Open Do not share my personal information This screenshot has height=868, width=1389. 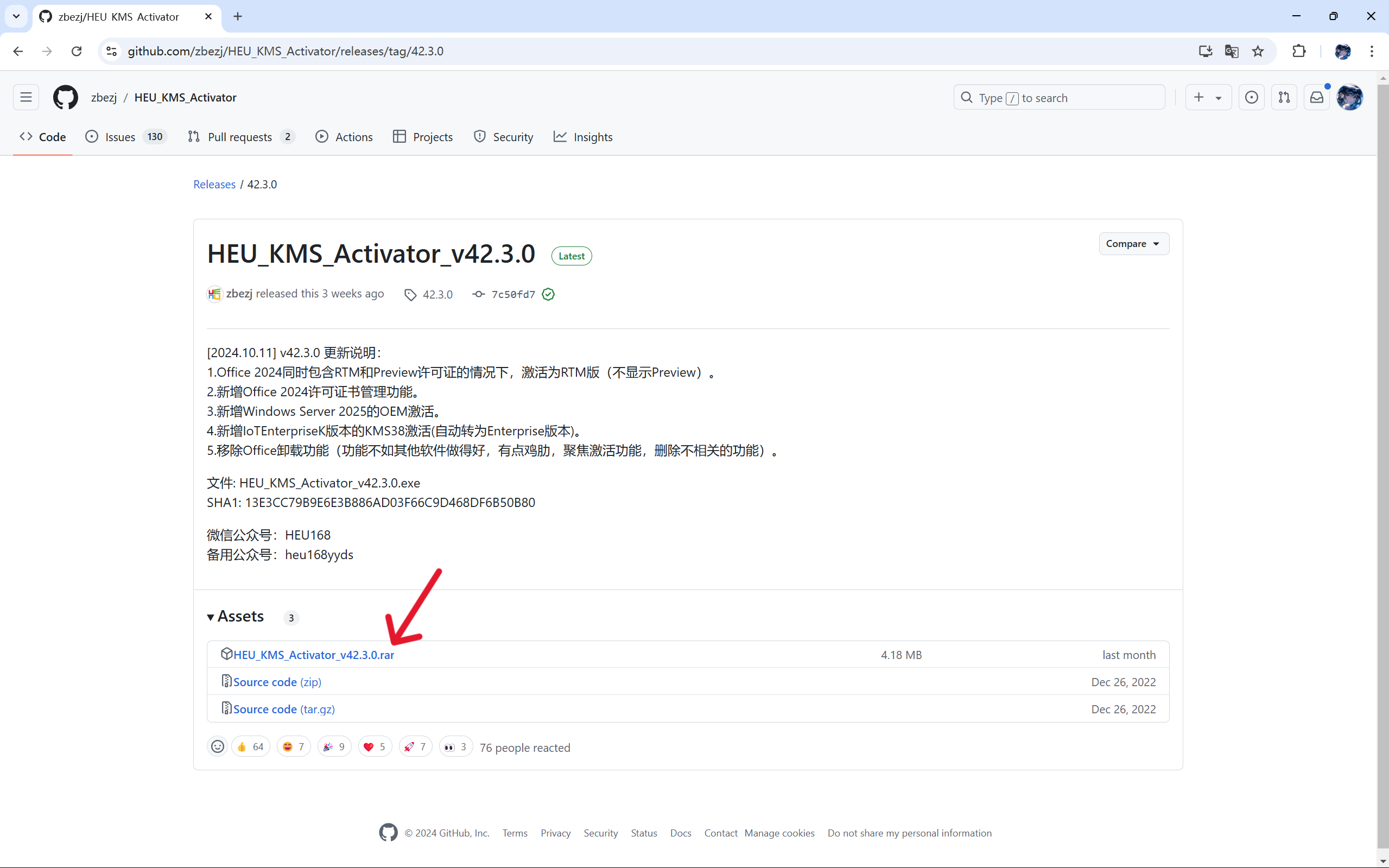[x=910, y=833]
